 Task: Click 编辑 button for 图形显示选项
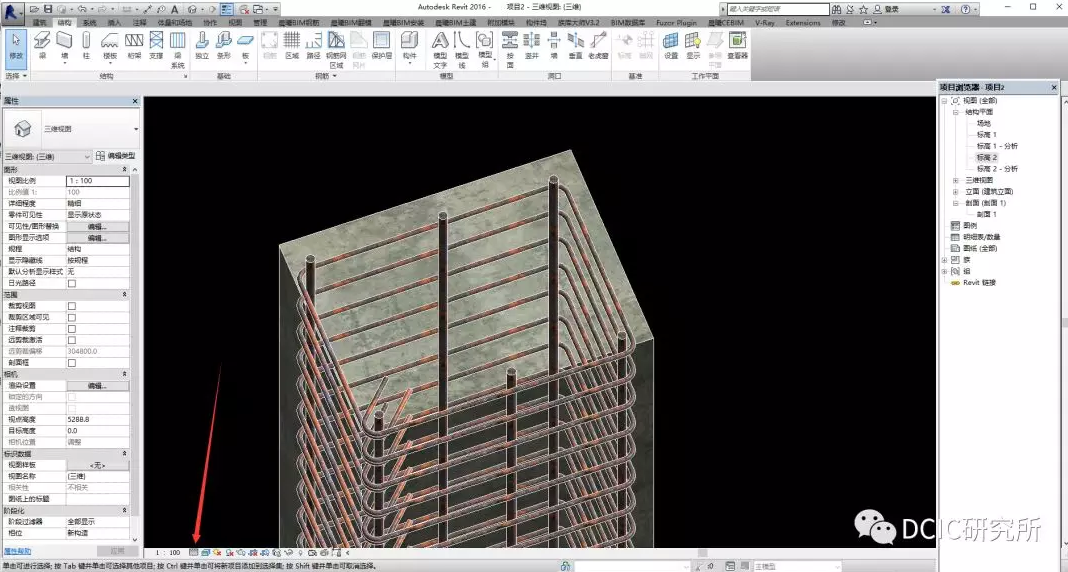coord(97,238)
